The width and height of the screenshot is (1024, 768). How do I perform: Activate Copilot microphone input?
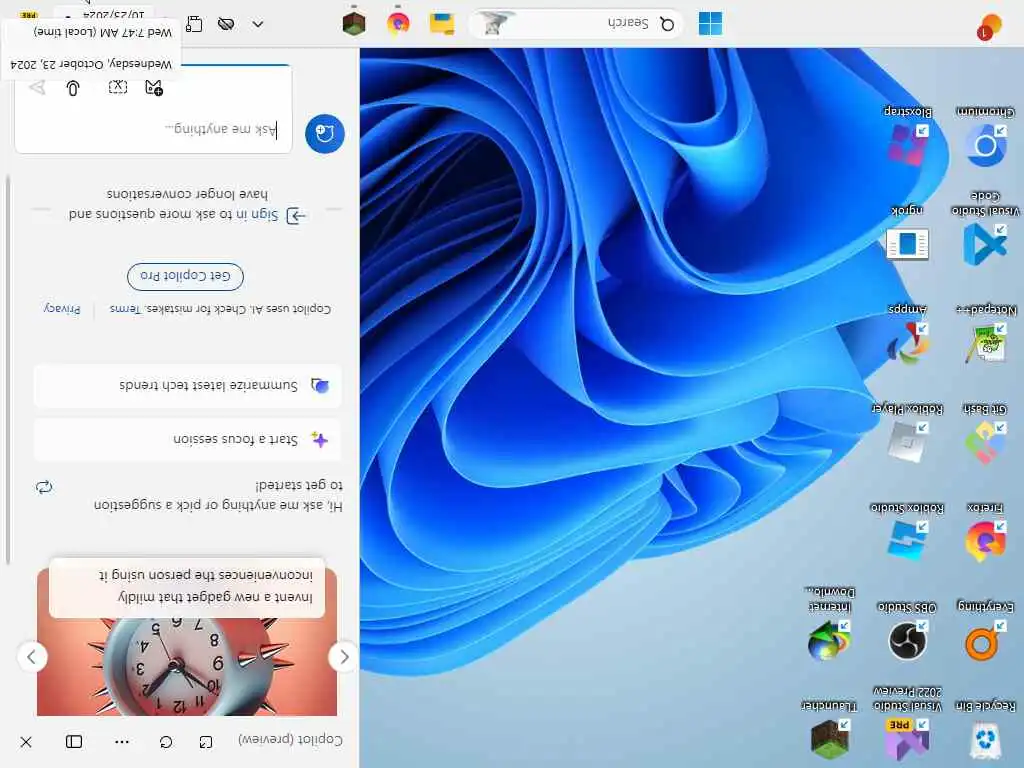pos(73,88)
